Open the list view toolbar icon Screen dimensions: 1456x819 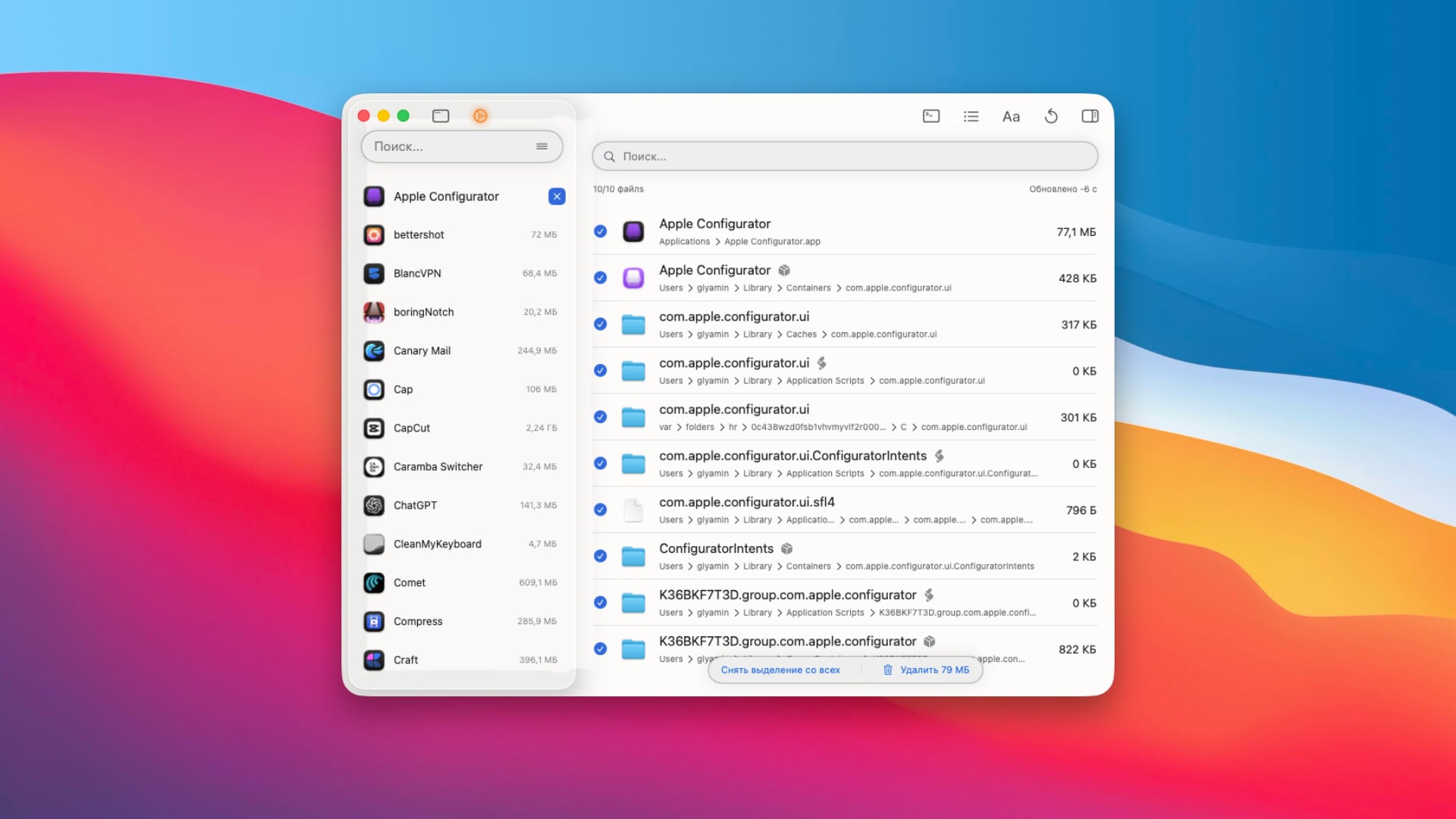971,116
